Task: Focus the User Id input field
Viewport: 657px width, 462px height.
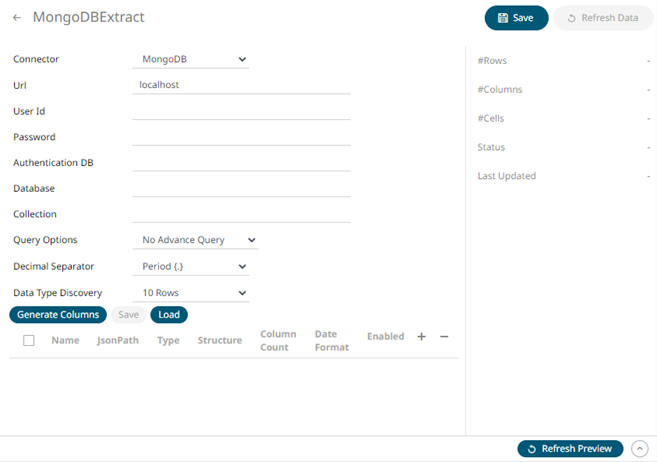Action: [x=241, y=111]
